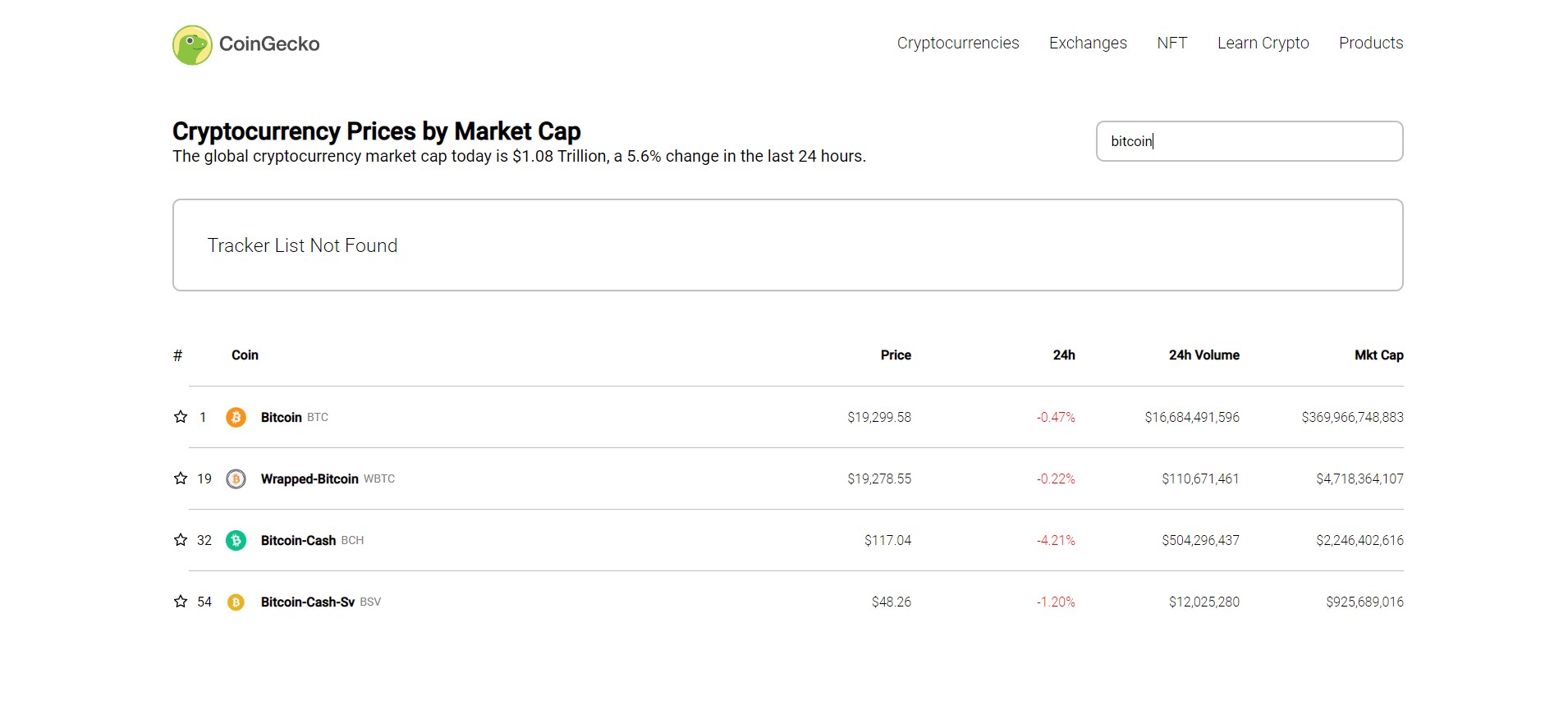Image resolution: width=1568 pixels, height=728 pixels.
Task: Toggle the star next to Bitcoin-Cash
Action: click(179, 540)
